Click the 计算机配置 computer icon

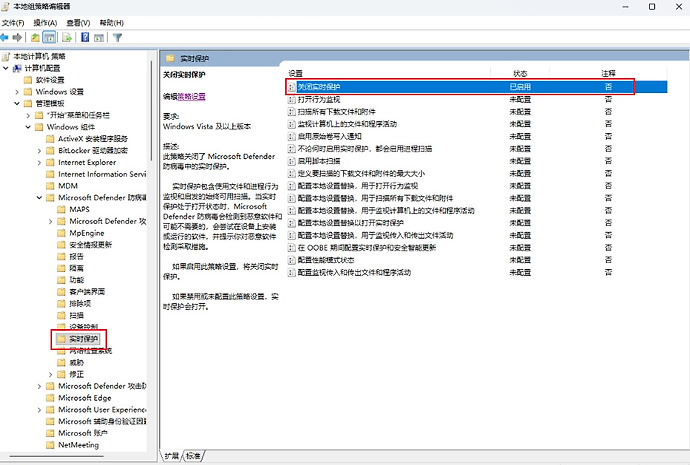click(x=17, y=68)
